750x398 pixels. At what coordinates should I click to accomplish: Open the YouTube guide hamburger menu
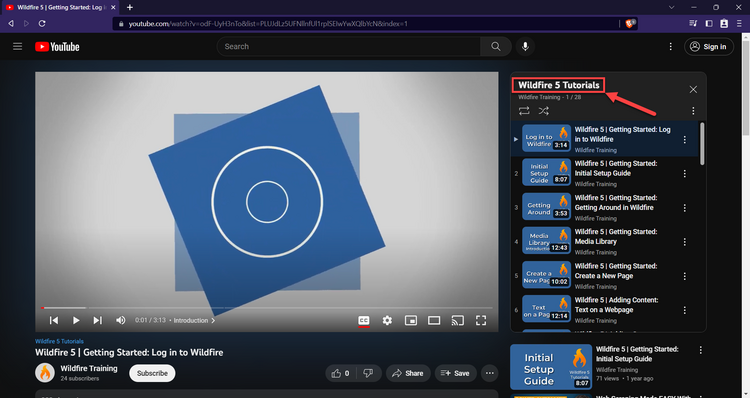(x=18, y=46)
